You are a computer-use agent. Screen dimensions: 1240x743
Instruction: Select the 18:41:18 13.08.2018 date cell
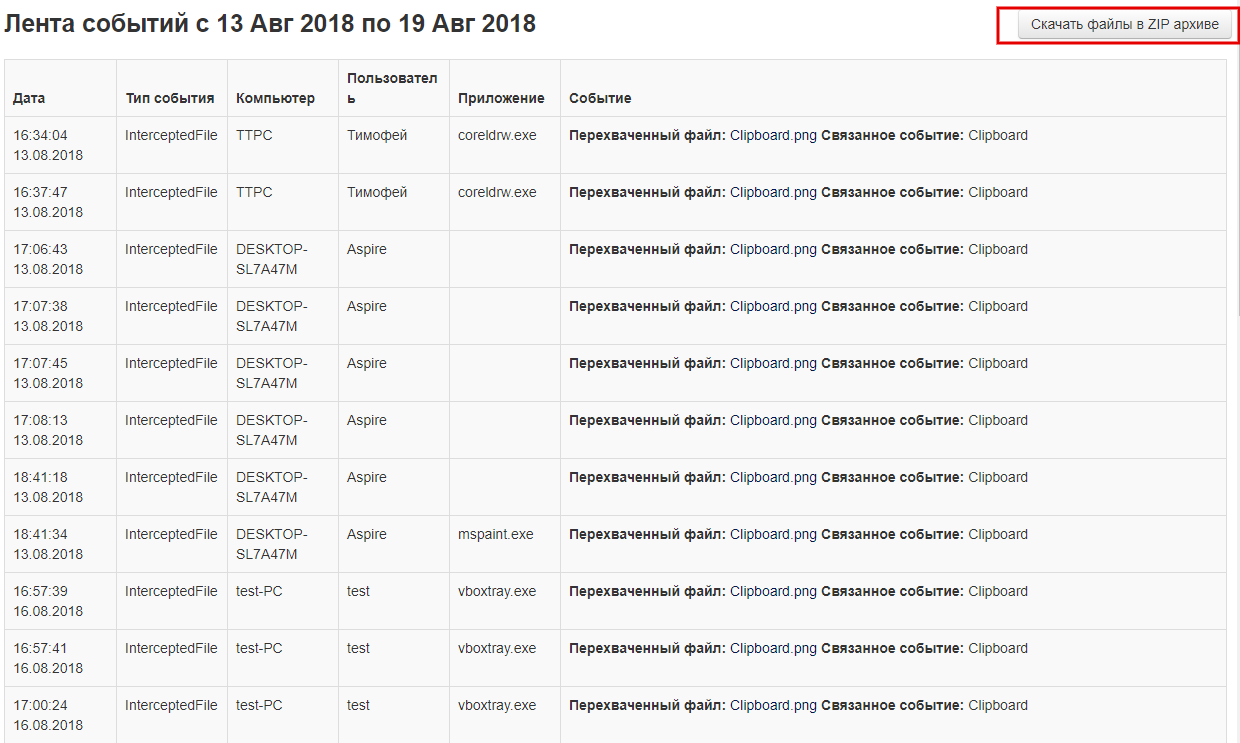tap(48, 487)
